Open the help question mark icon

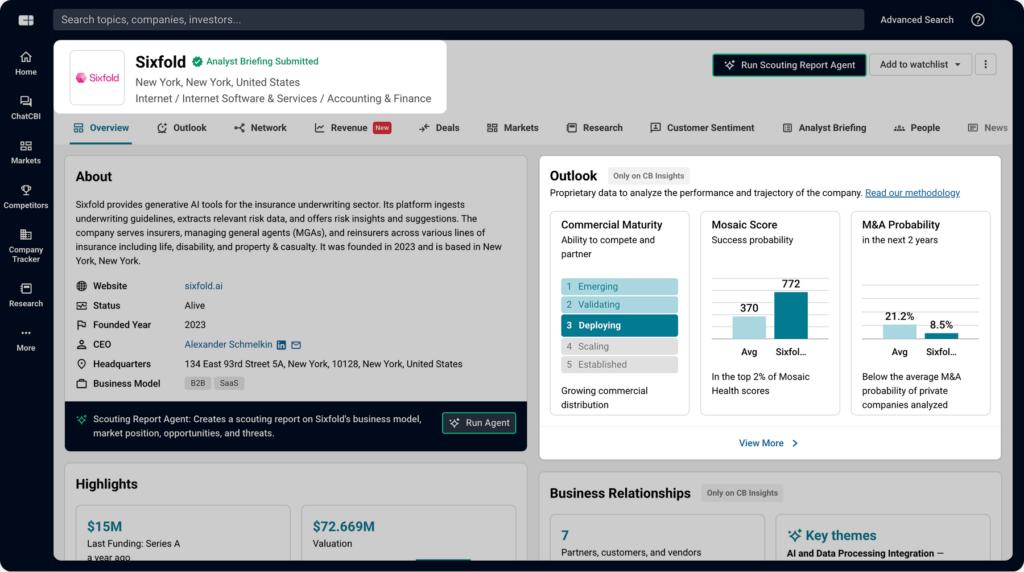pos(977,20)
